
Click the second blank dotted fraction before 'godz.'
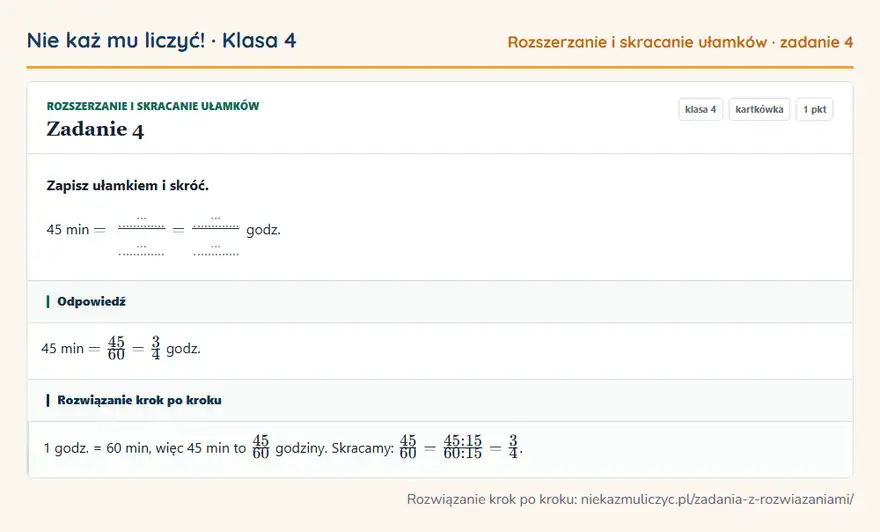pos(216,236)
